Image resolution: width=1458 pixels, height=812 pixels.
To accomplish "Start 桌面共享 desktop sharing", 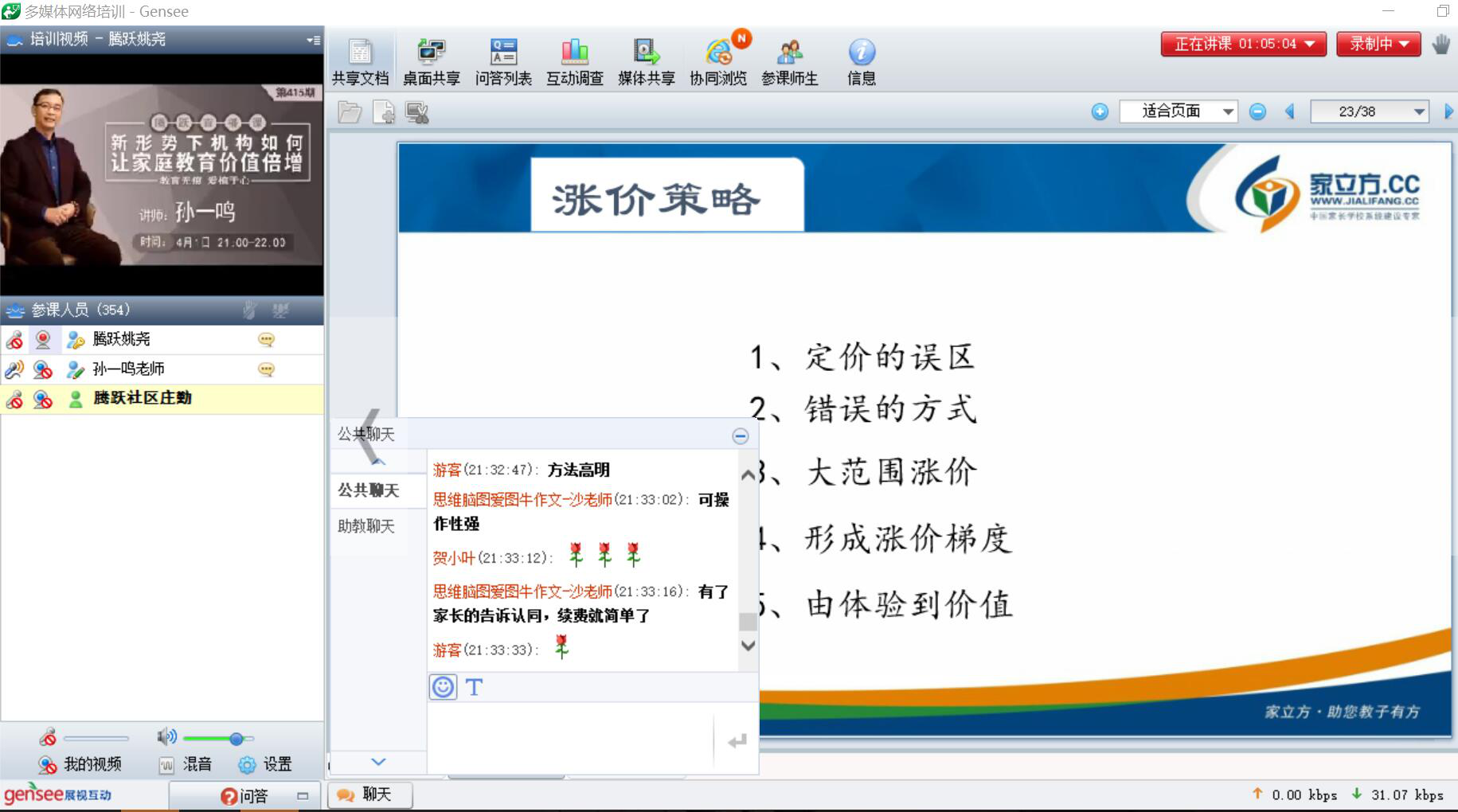I will pos(431,61).
